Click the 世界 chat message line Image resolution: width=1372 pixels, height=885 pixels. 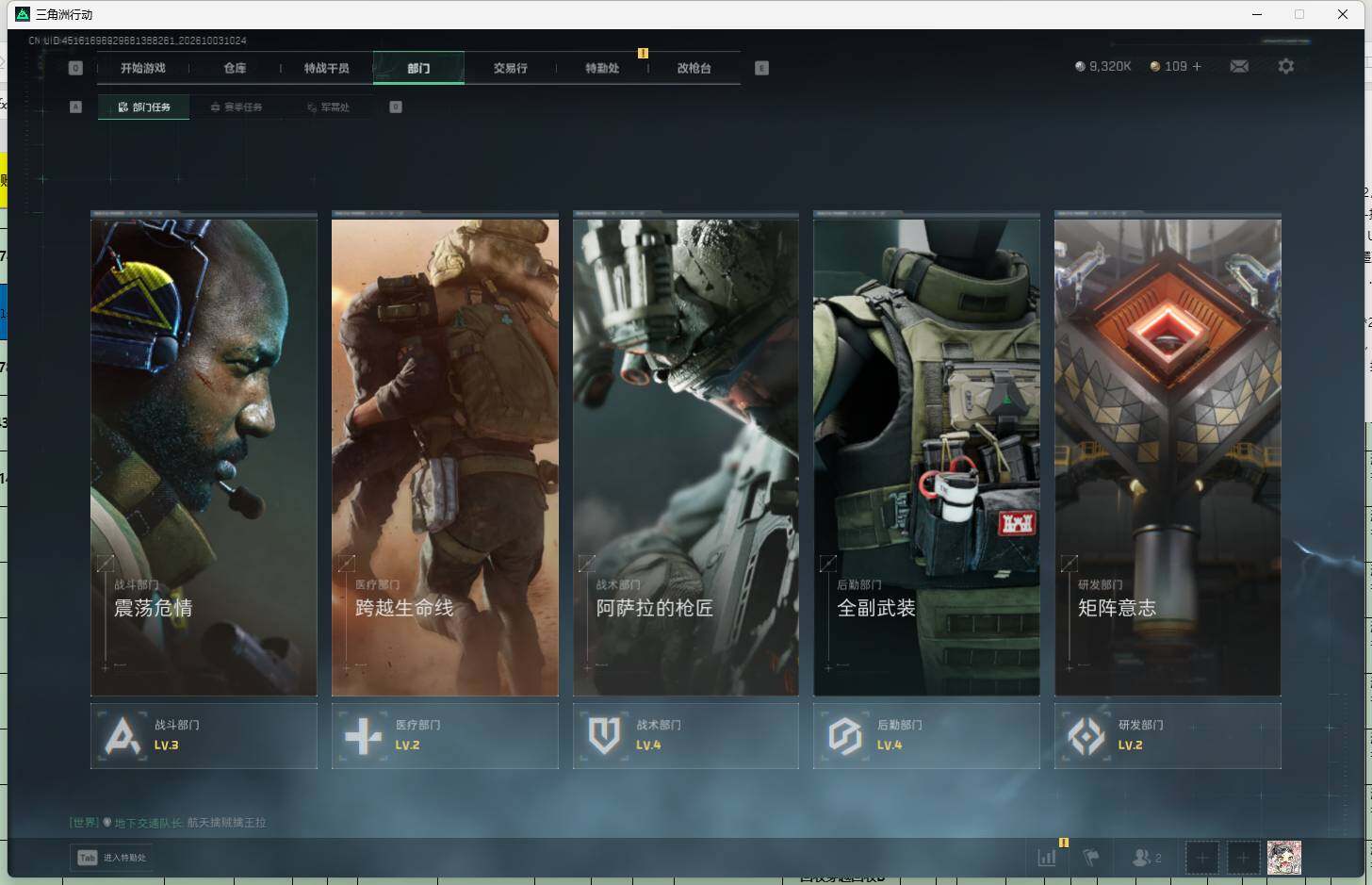[168, 823]
